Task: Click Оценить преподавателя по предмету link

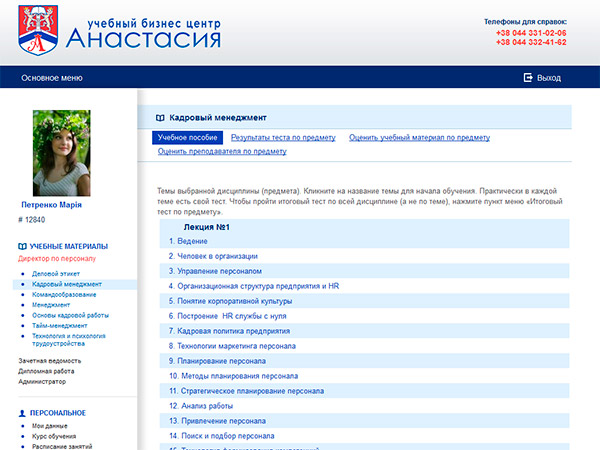Action: [x=222, y=152]
